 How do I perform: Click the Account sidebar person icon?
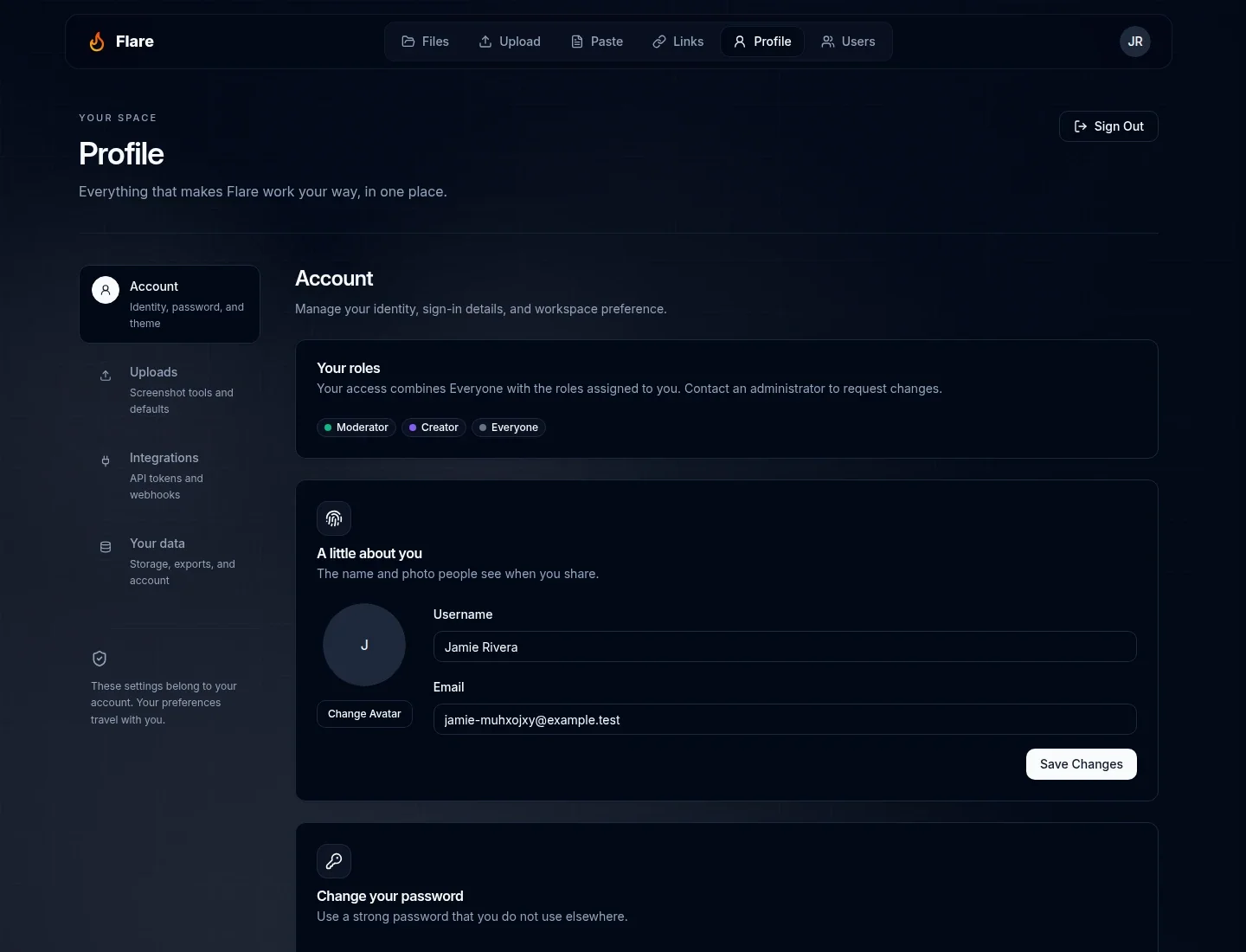click(x=106, y=290)
